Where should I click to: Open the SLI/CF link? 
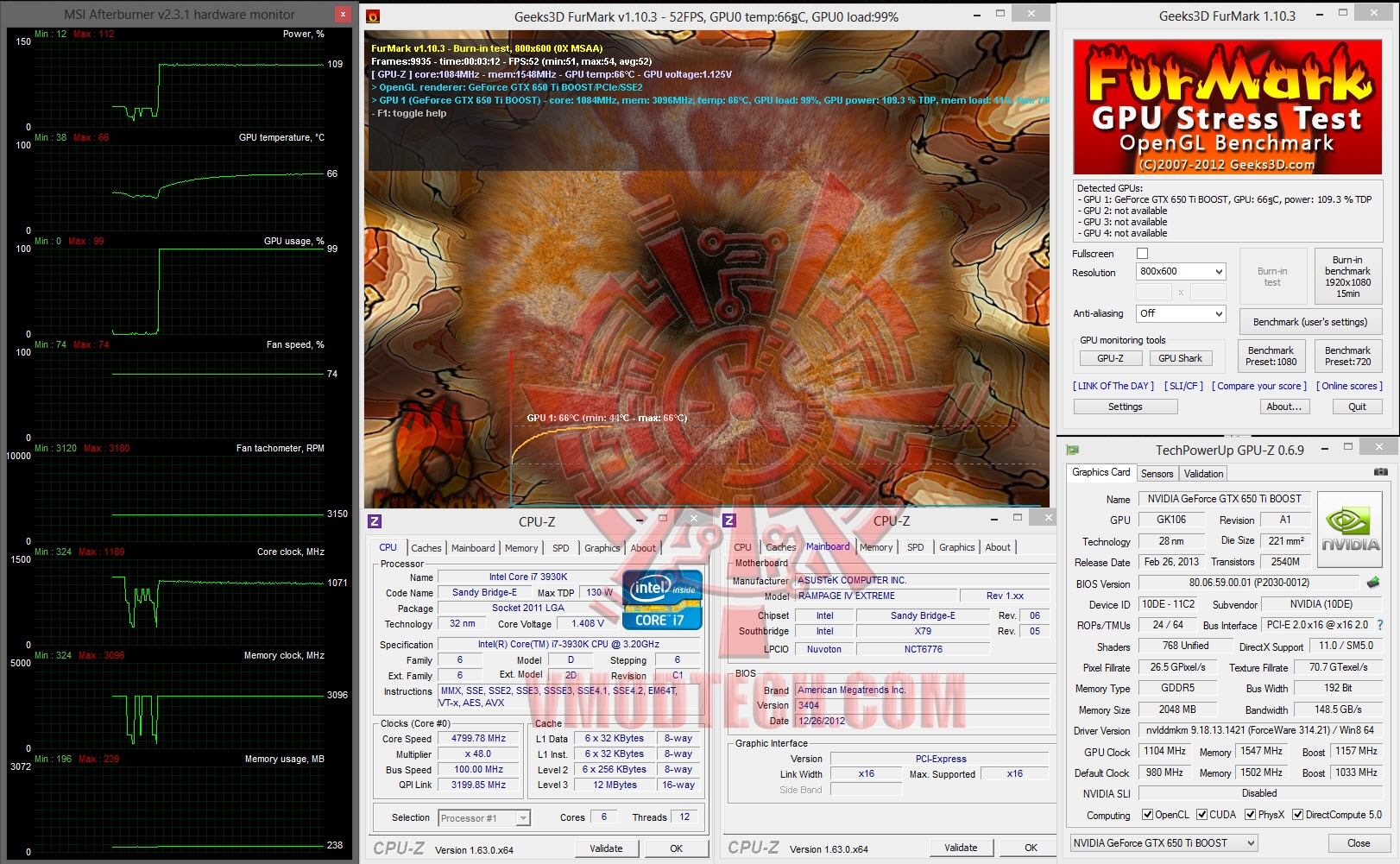point(1183,386)
